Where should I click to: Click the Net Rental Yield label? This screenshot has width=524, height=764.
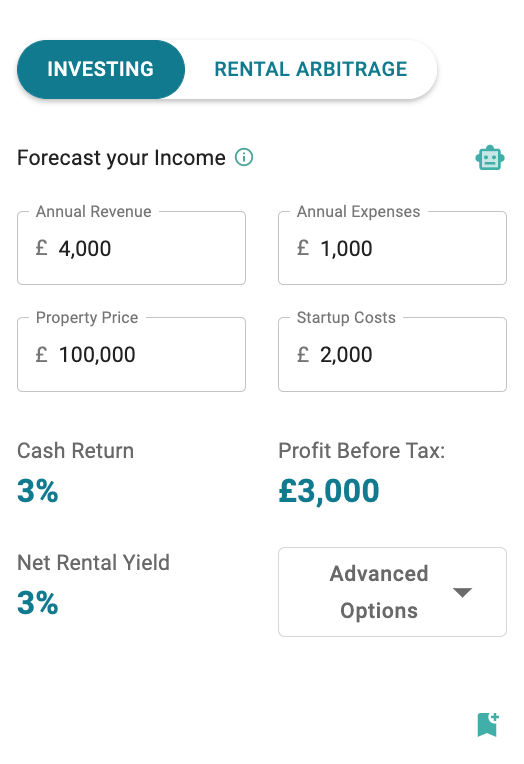coord(94,563)
